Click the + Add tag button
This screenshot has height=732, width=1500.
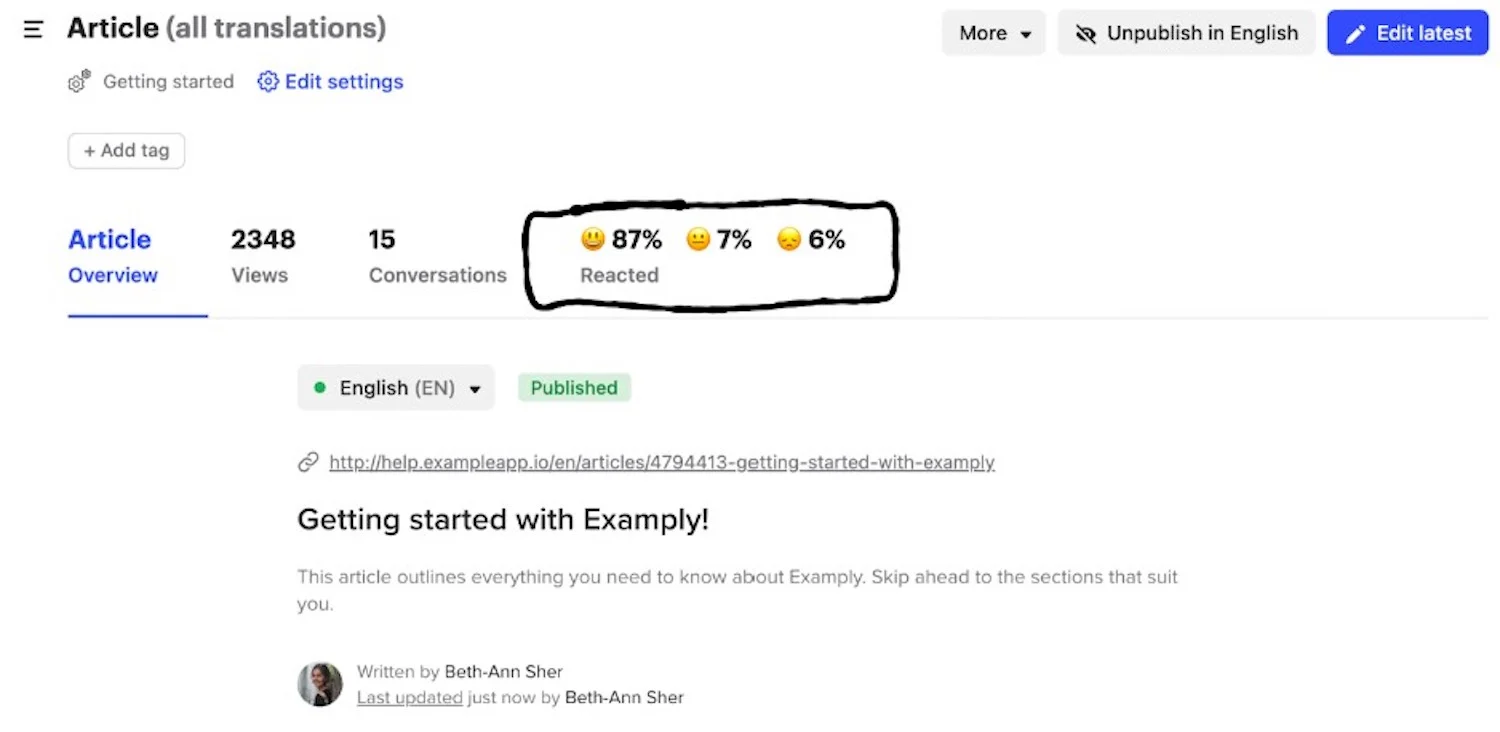tap(126, 151)
